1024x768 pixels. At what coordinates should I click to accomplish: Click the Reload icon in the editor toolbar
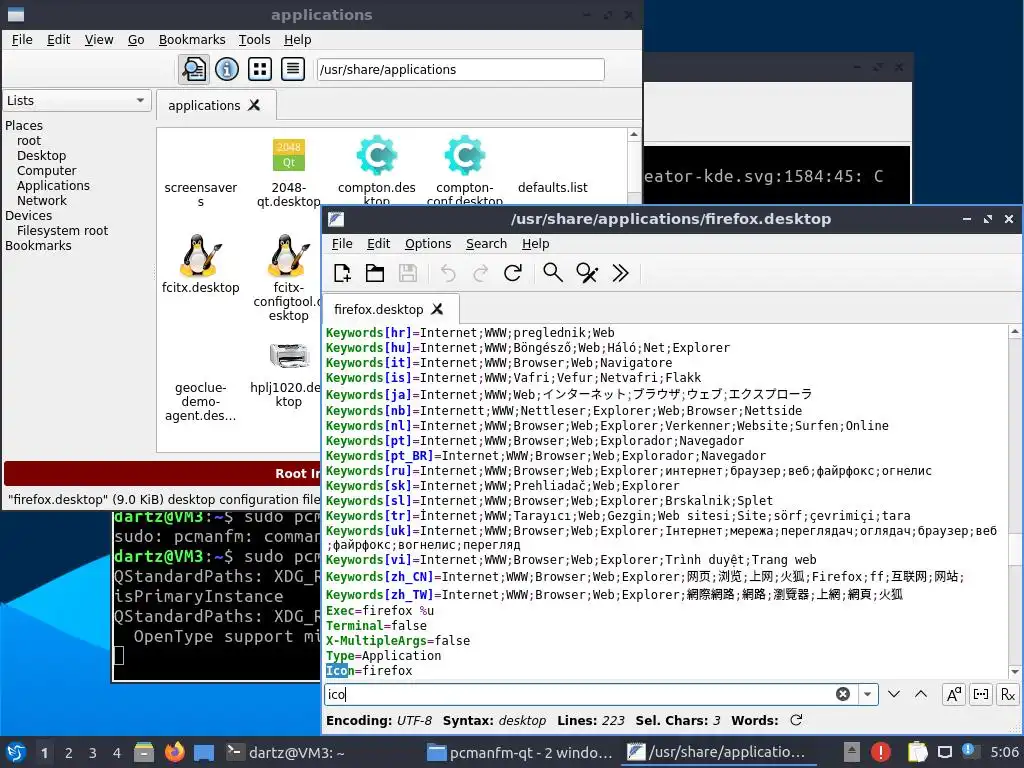click(513, 273)
